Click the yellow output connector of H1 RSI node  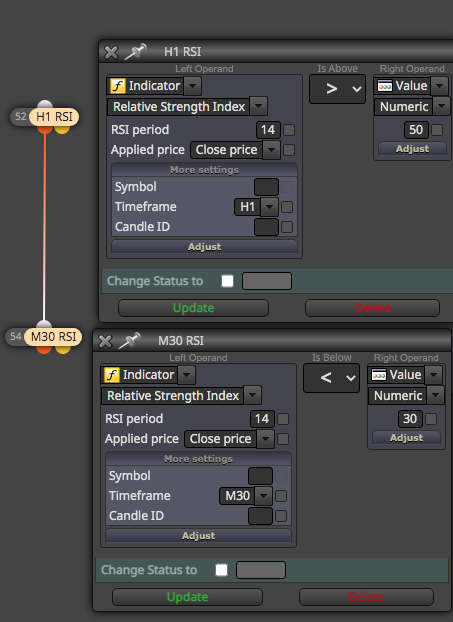(x=62, y=130)
